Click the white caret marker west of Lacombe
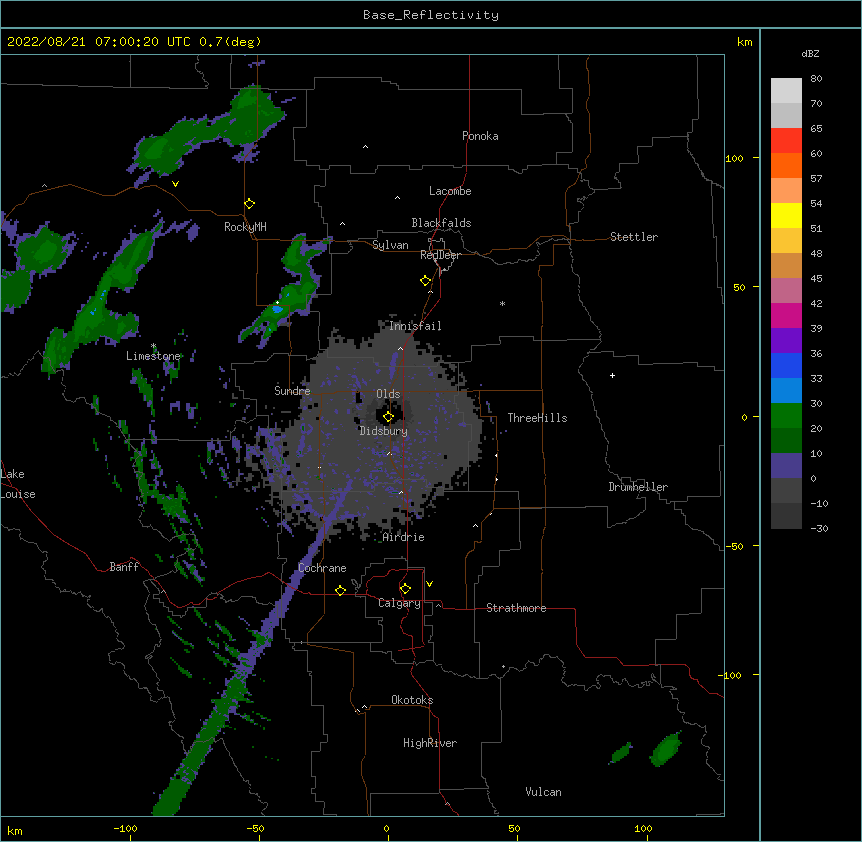862x842 pixels. click(x=397, y=198)
